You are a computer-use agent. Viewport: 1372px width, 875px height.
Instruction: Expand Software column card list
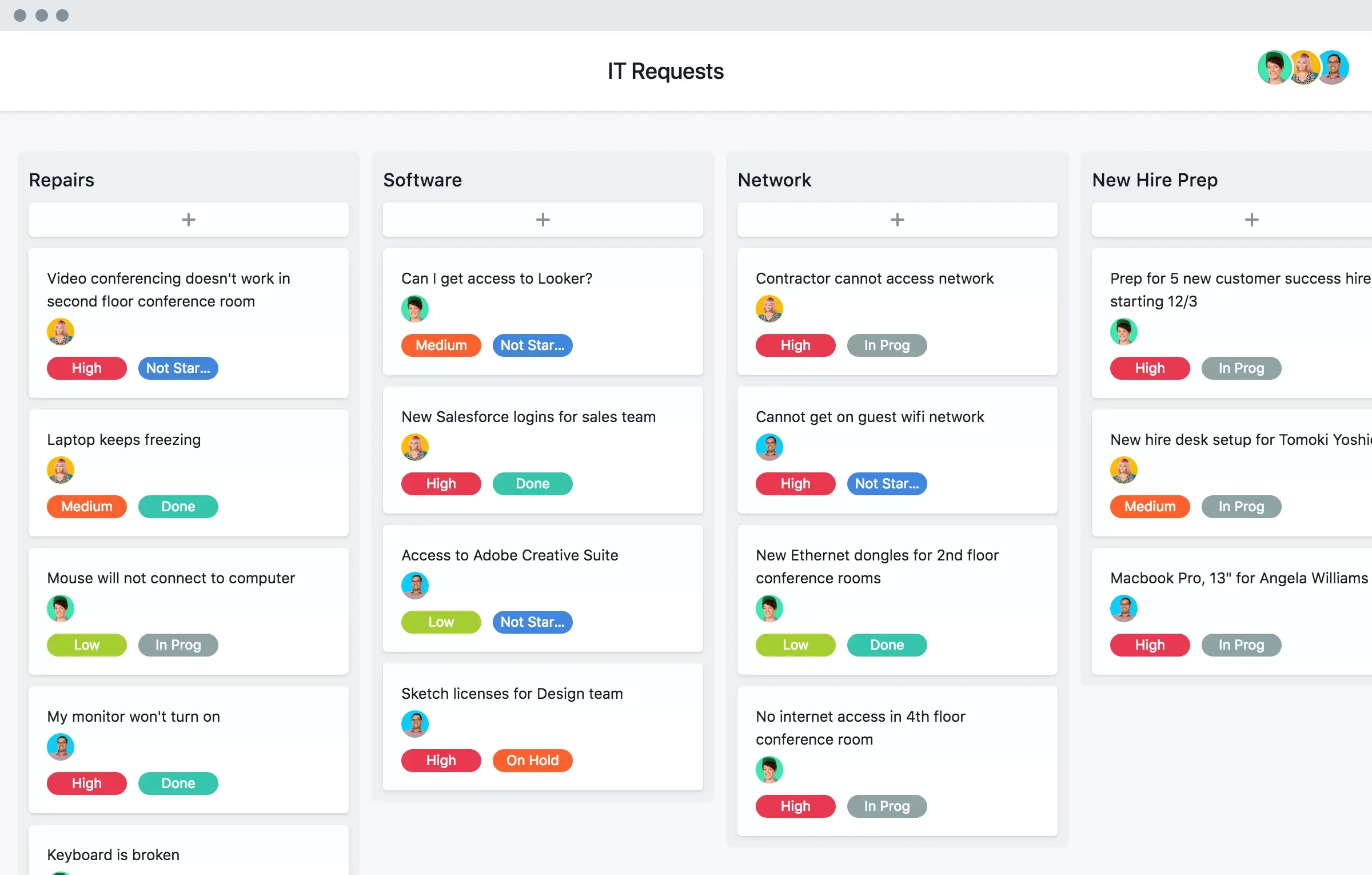[x=542, y=218]
